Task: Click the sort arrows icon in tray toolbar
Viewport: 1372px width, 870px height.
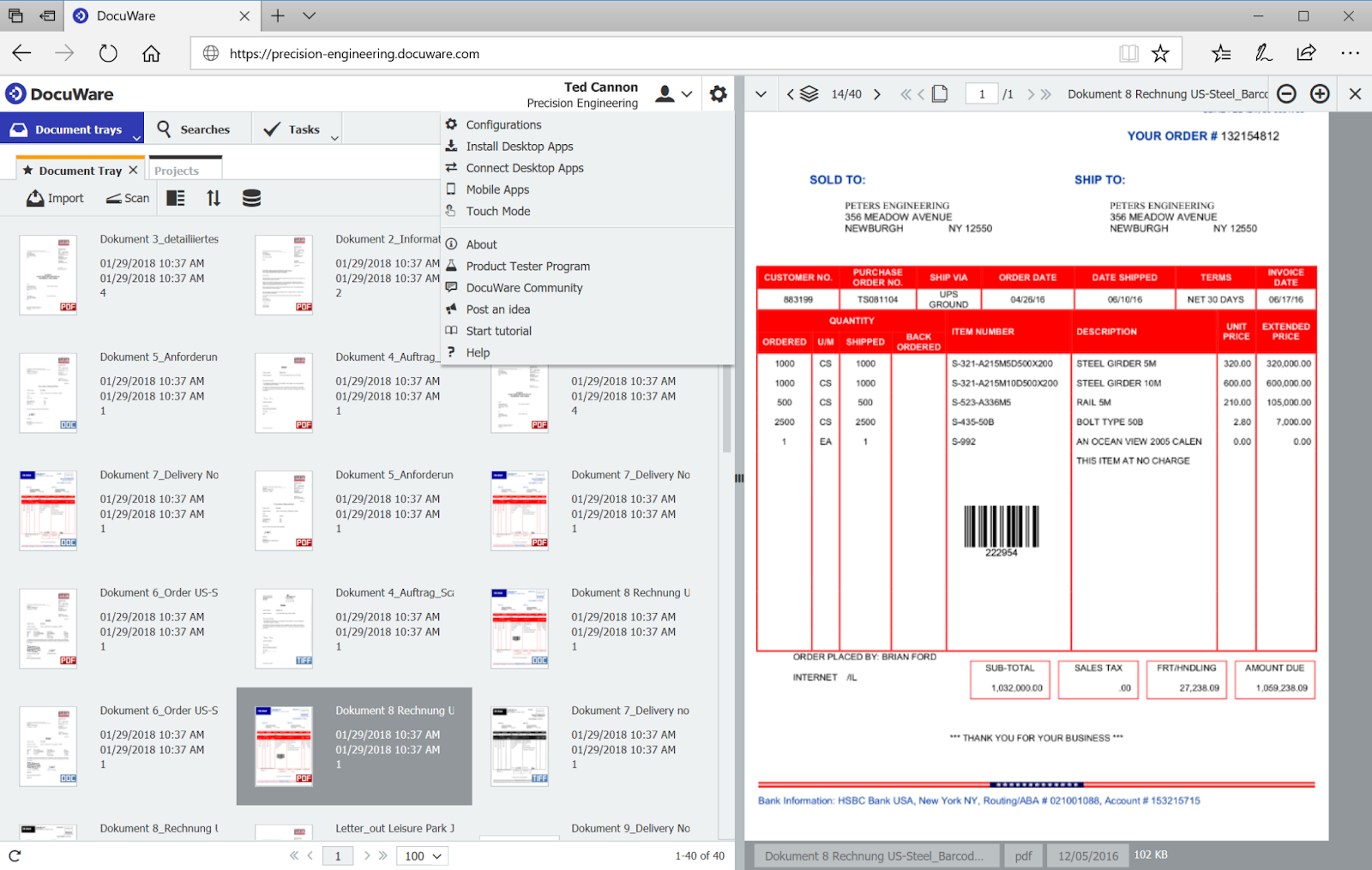Action: [x=213, y=198]
